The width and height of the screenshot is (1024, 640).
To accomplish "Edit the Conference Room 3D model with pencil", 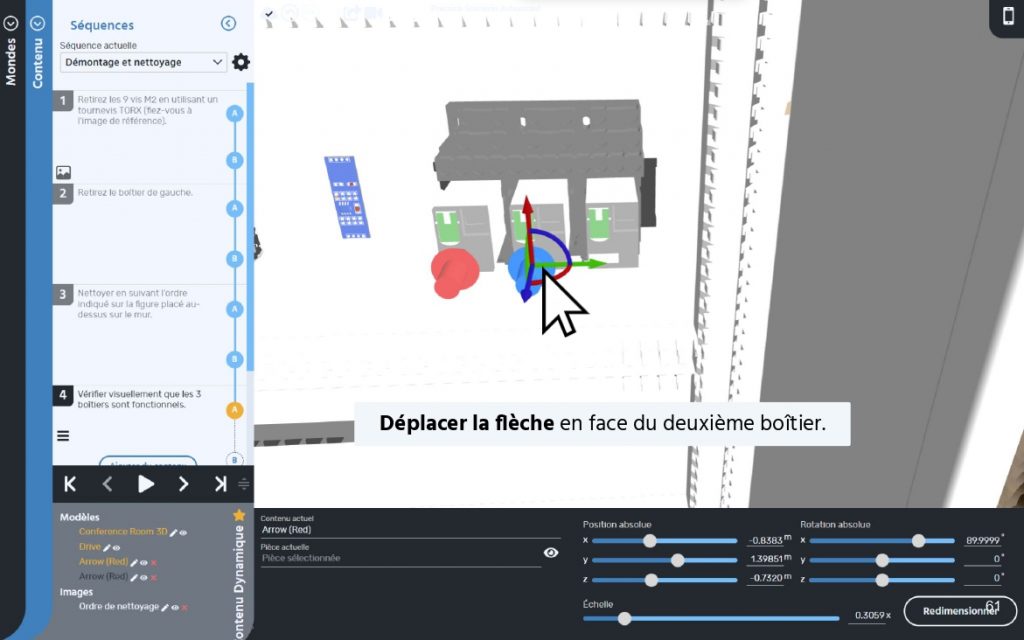I will (174, 532).
